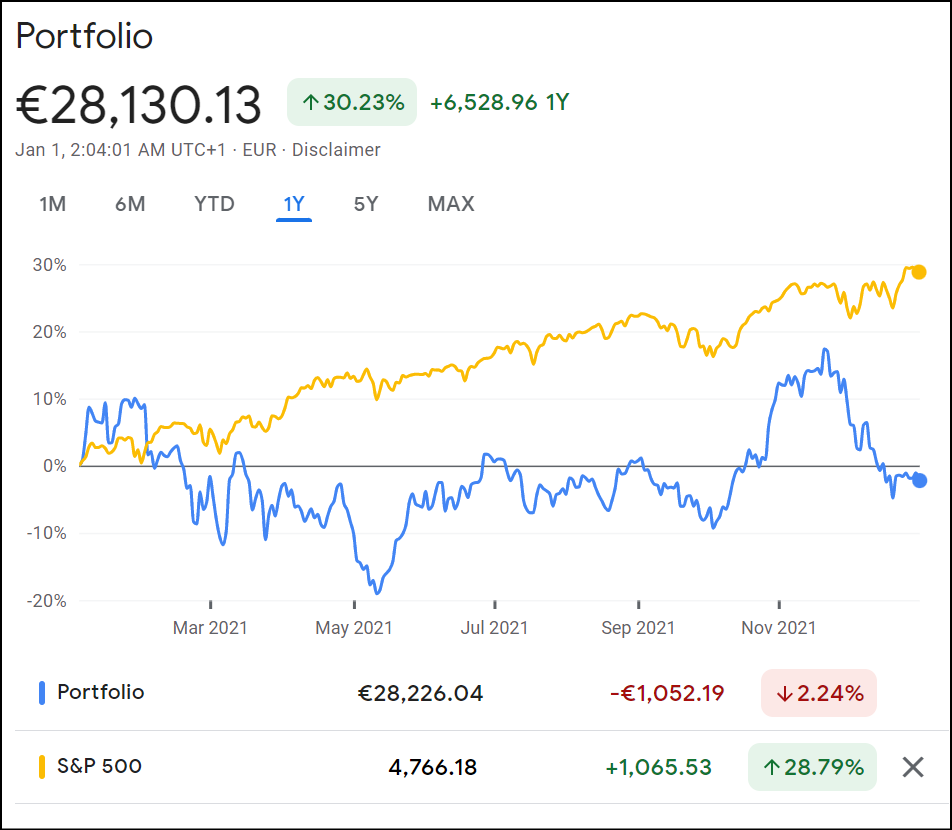The height and width of the screenshot is (830, 952).
Task: Click the €28,130.13 portfolio value
Action: pos(139,105)
